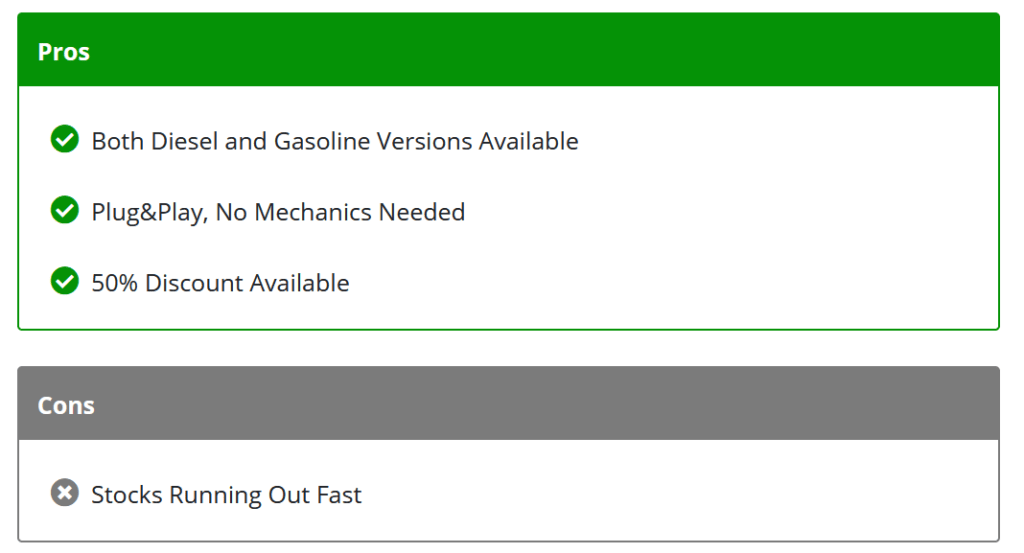Click the green Pros header bar

coord(509,50)
